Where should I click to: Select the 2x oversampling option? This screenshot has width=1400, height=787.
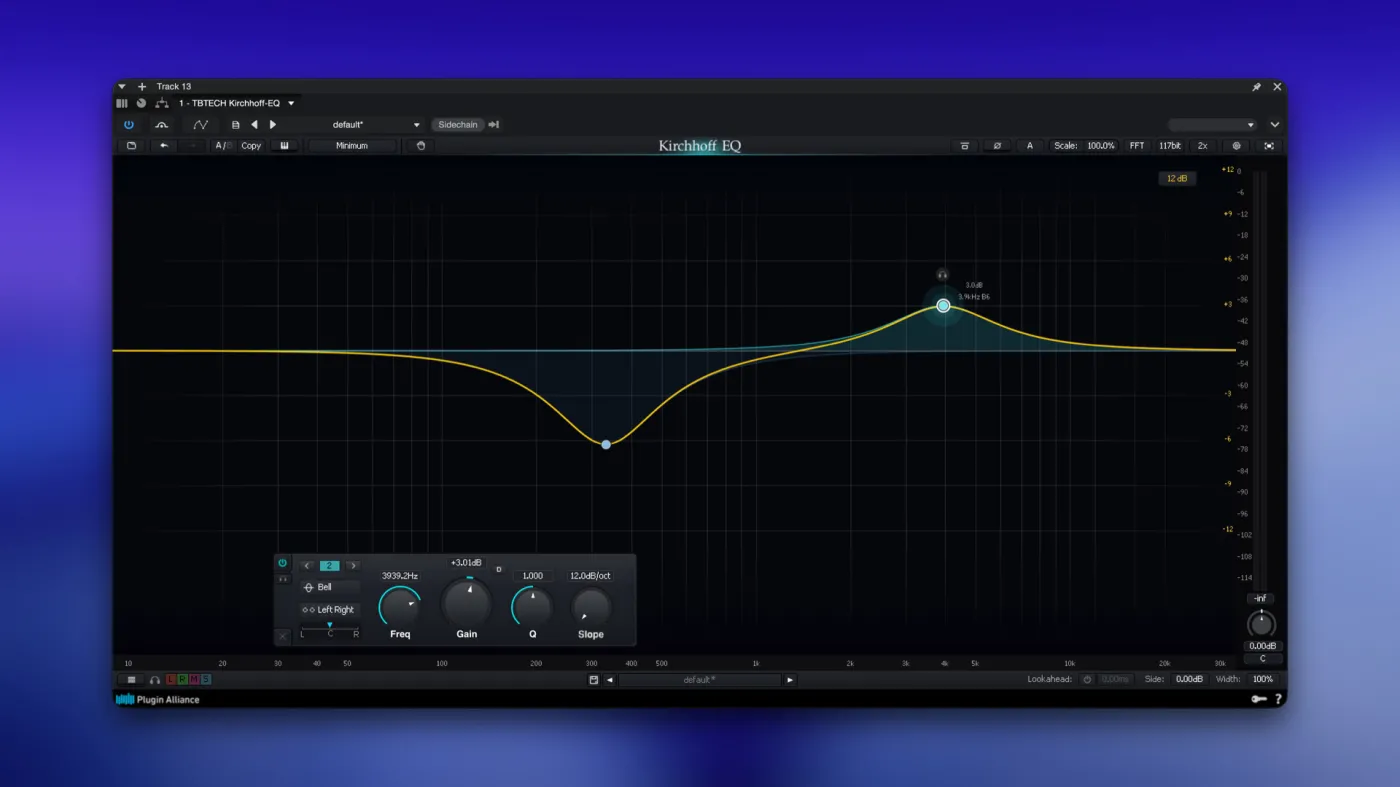click(x=1202, y=146)
